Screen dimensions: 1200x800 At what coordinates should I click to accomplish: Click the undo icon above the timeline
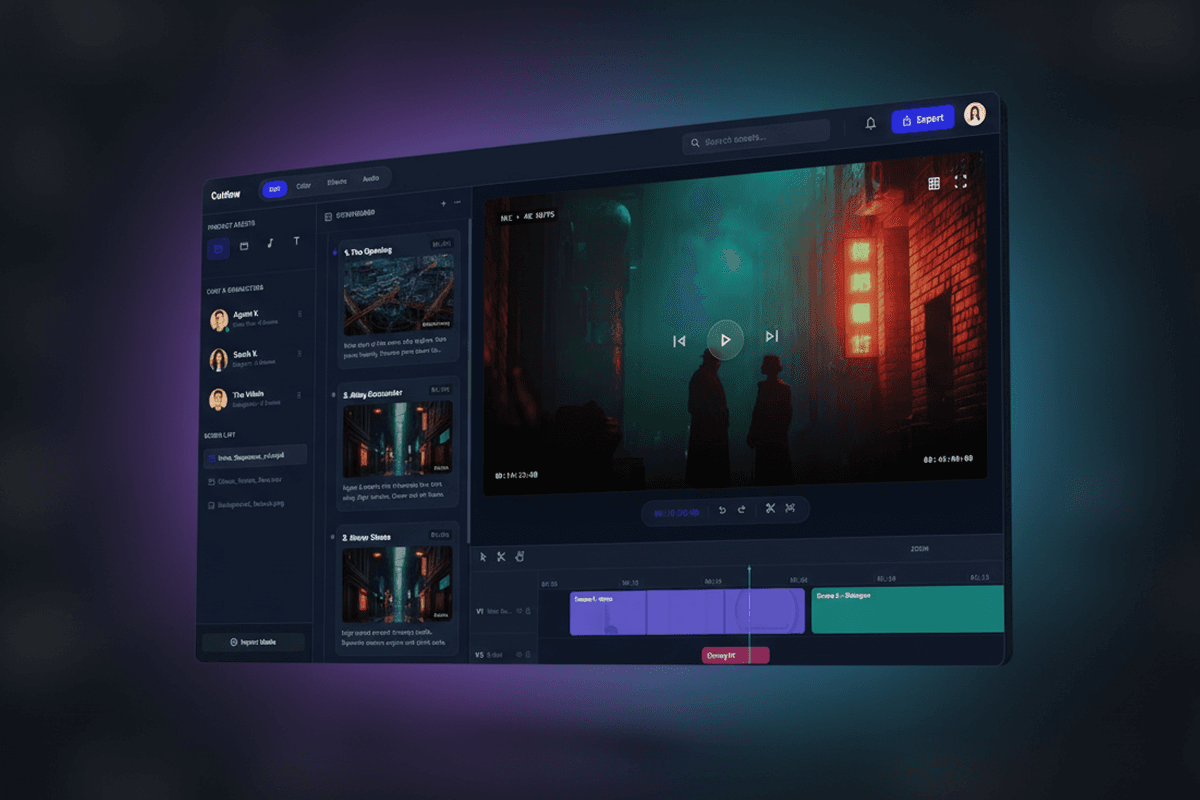pyautogui.click(x=723, y=510)
